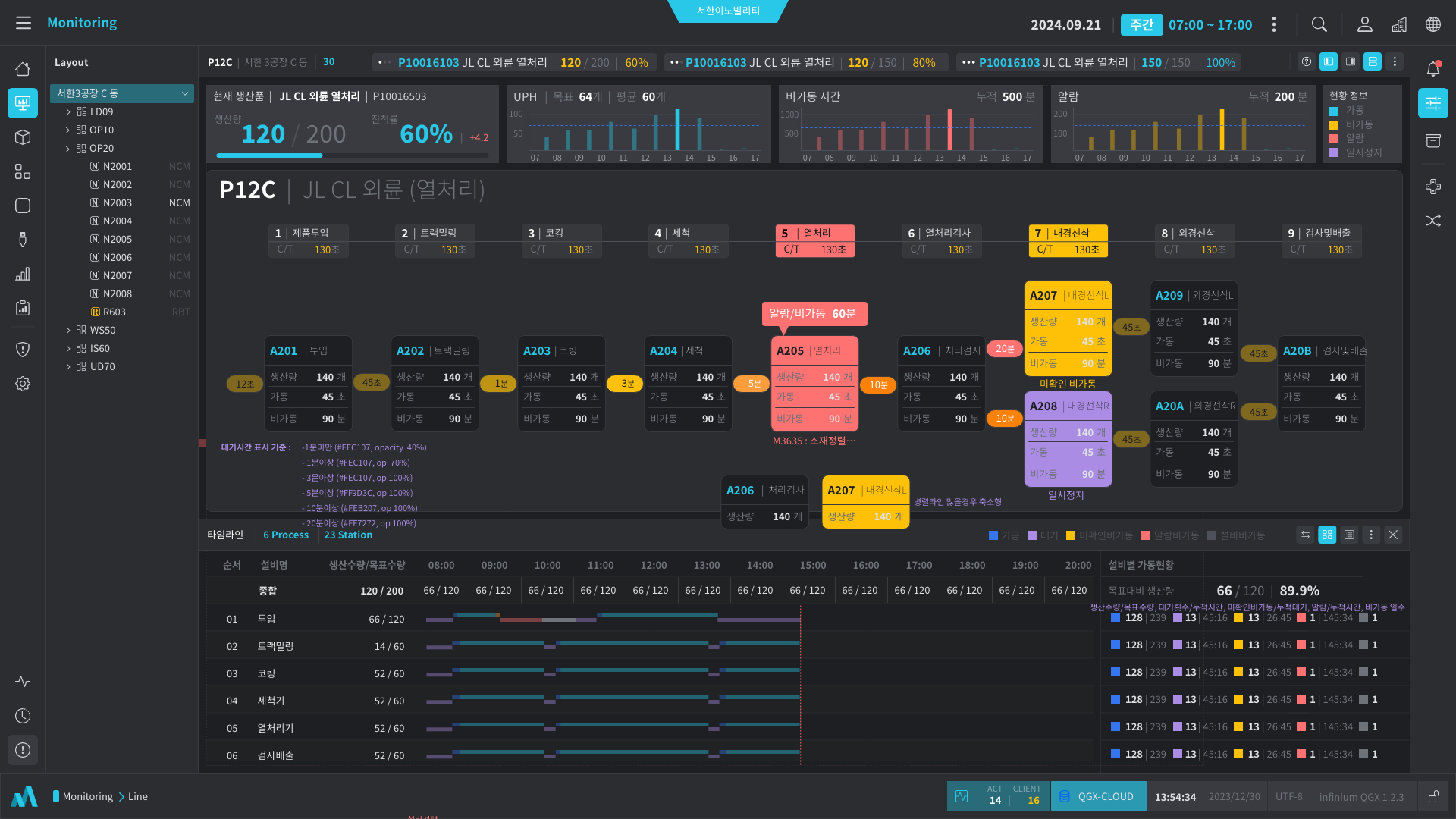Open the 서한3공장 C 동 dropdown
1456x819 pixels.
tap(121, 93)
